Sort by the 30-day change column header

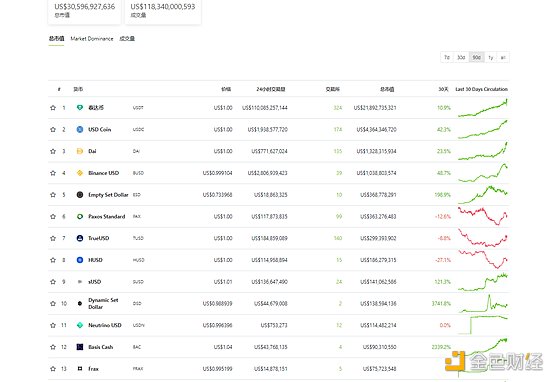[x=443, y=89]
